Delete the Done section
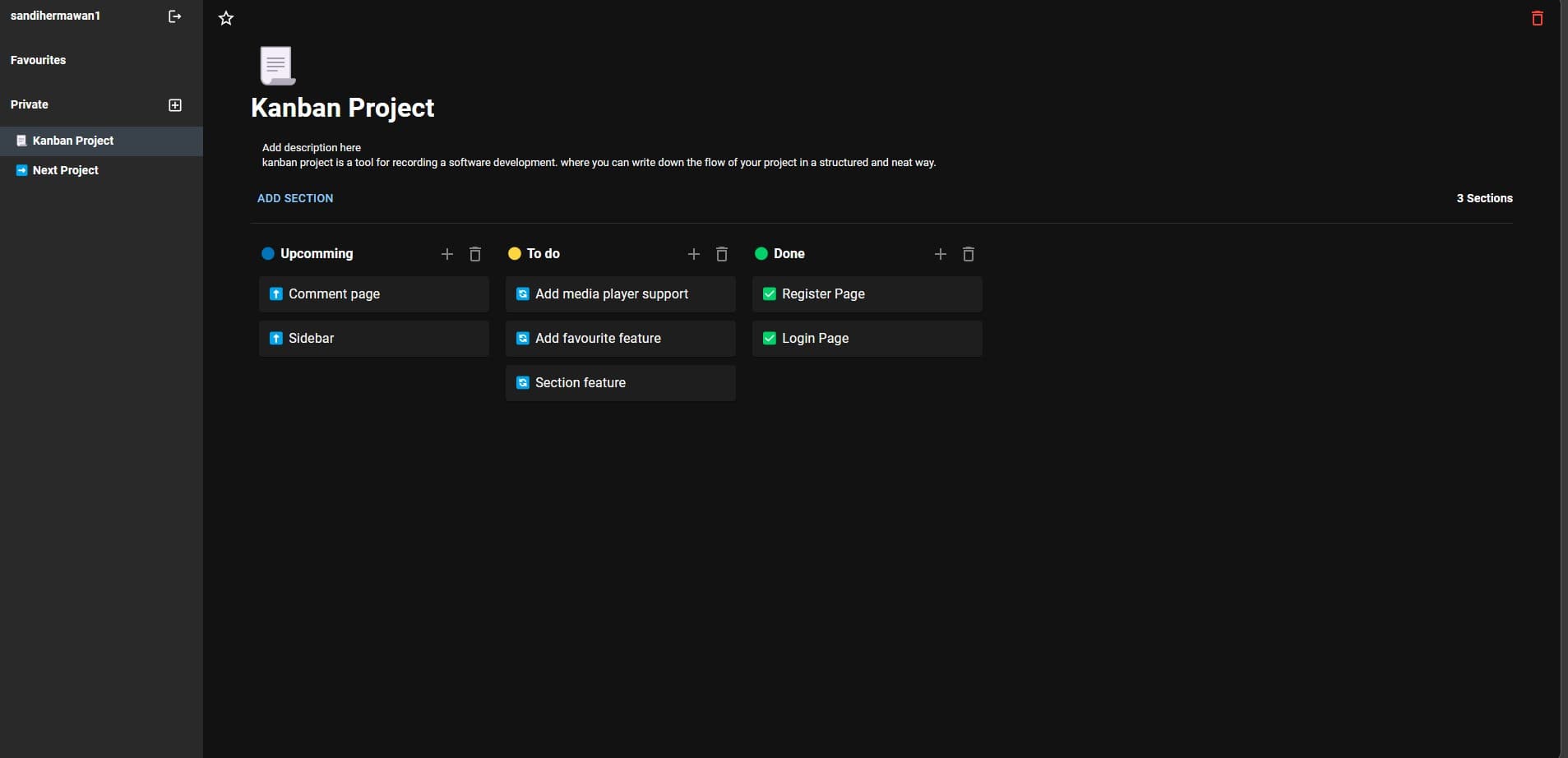 (969, 254)
